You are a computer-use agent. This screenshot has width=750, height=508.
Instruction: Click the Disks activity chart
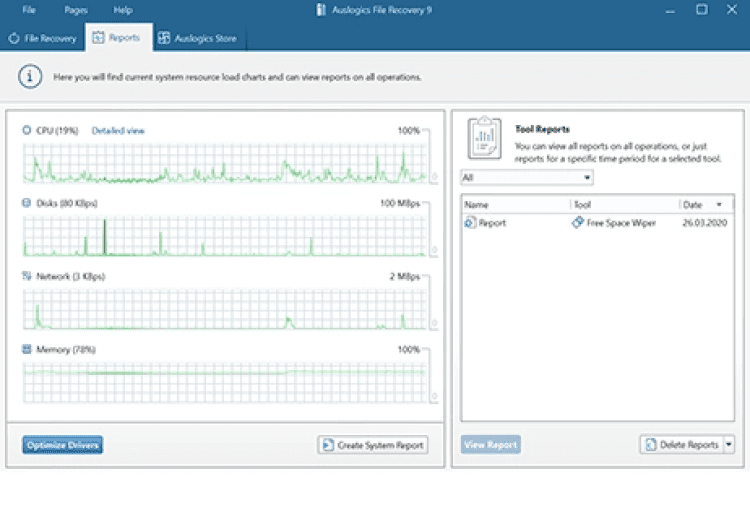click(x=224, y=236)
